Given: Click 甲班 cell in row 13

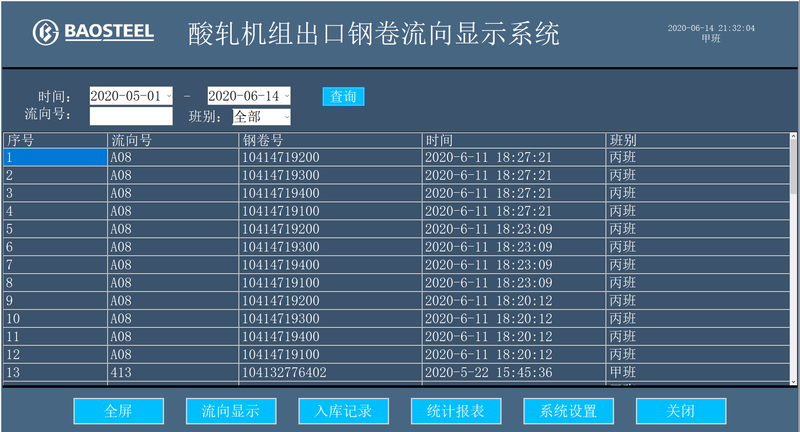Looking at the screenshot, I should [x=698, y=372].
